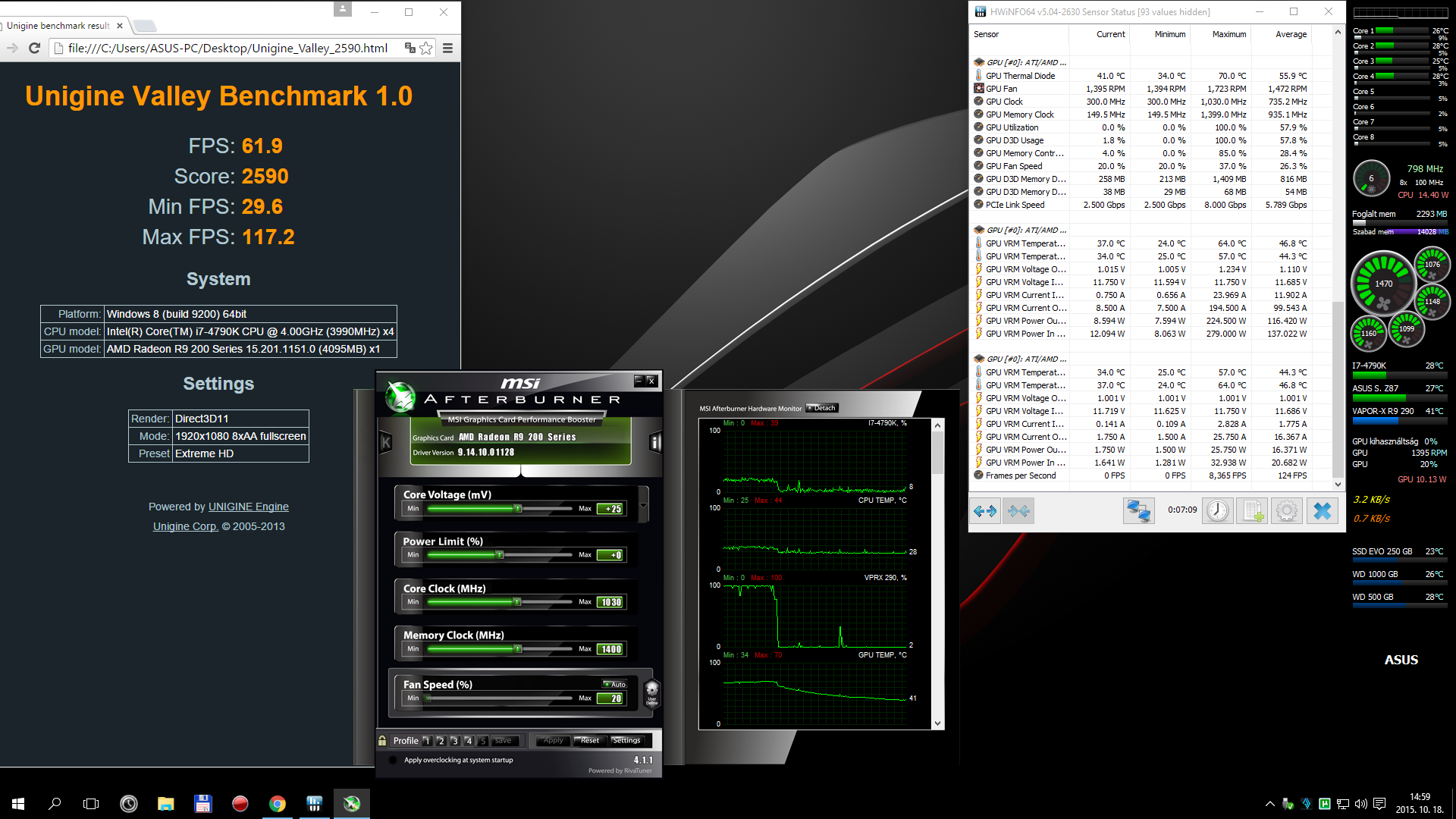The height and width of the screenshot is (819, 1456).
Task: Click HWiNFO sensor list scroll down arrow
Action: click(x=1338, y=484)
